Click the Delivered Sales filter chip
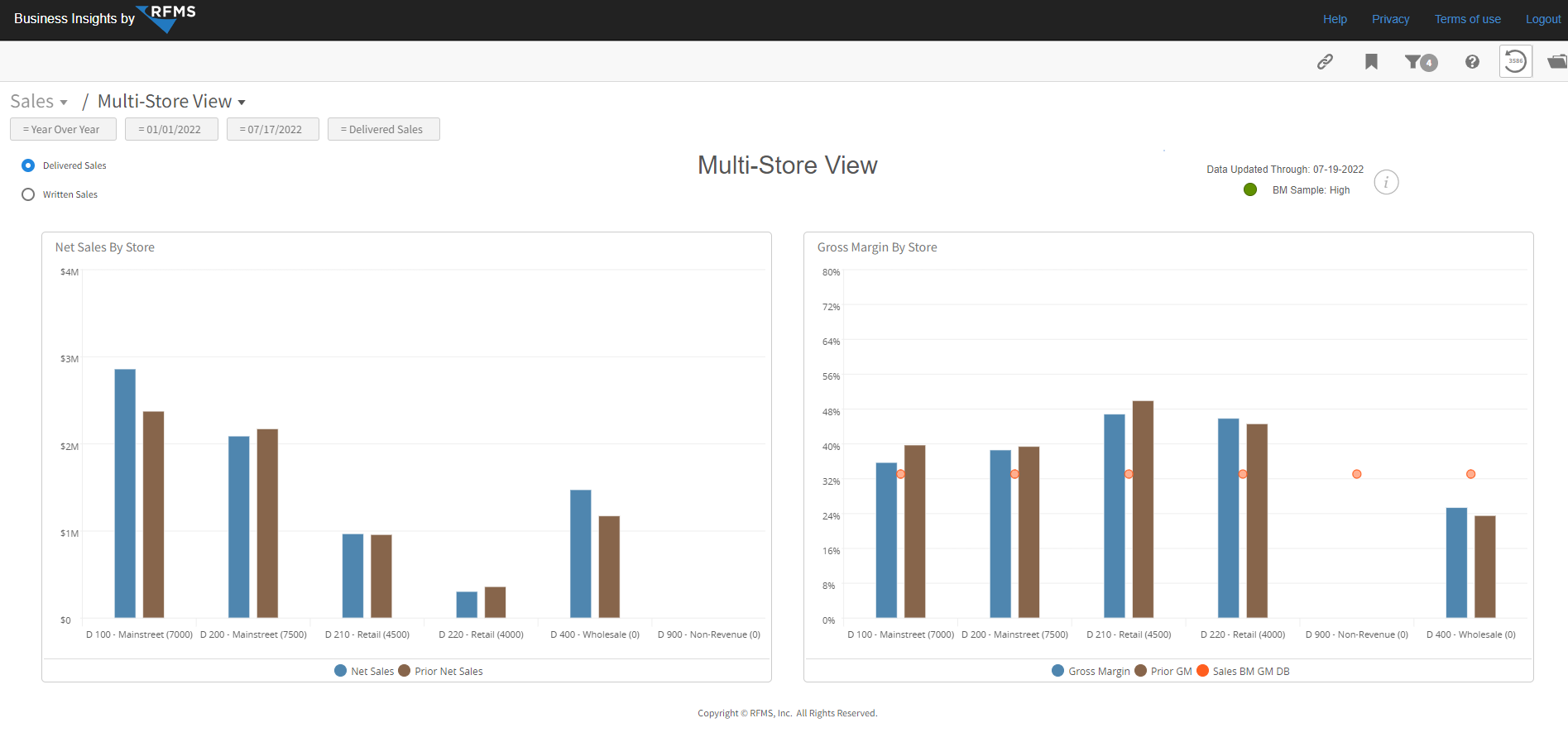 [x=383, y=129]
